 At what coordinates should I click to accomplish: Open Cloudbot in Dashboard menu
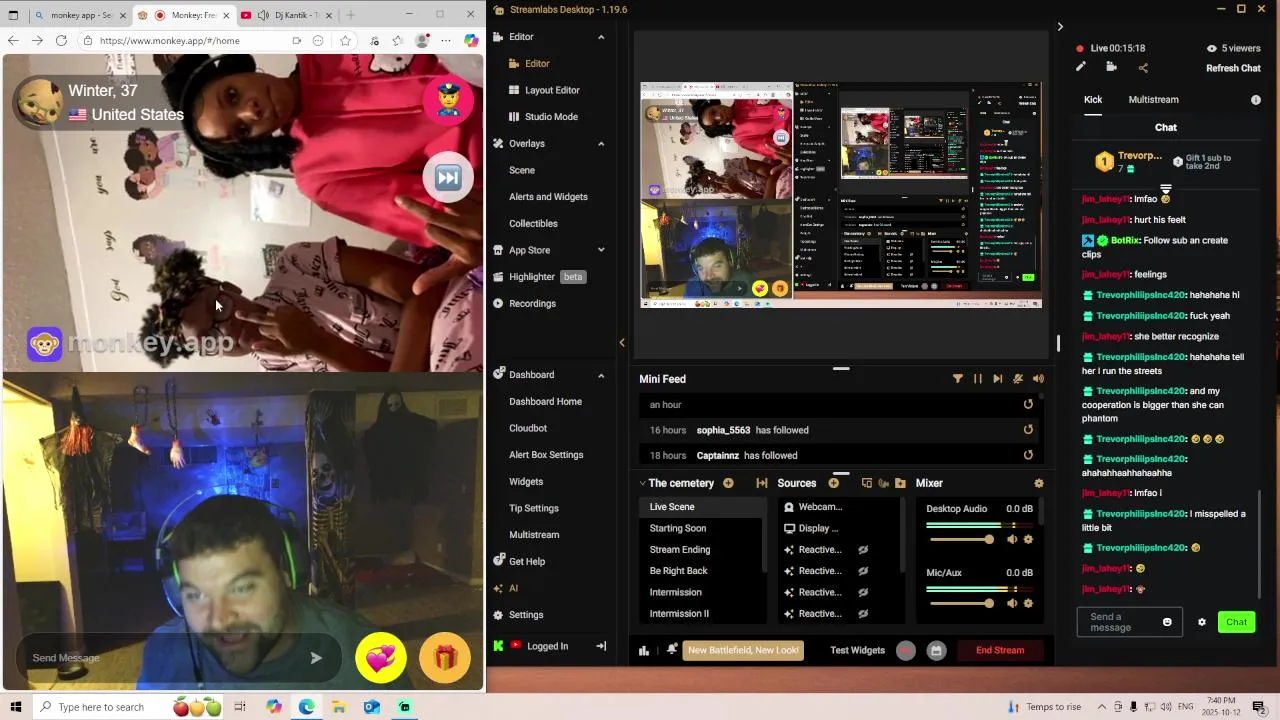coord(528,428)
